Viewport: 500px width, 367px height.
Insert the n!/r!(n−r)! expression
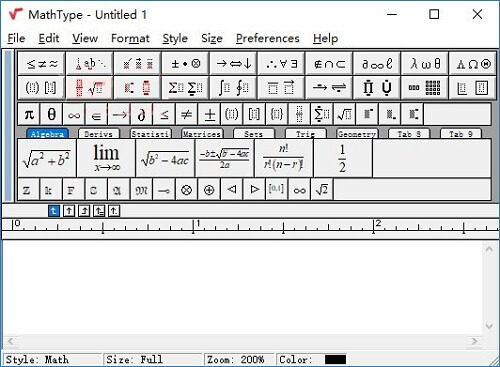[284, 158]
